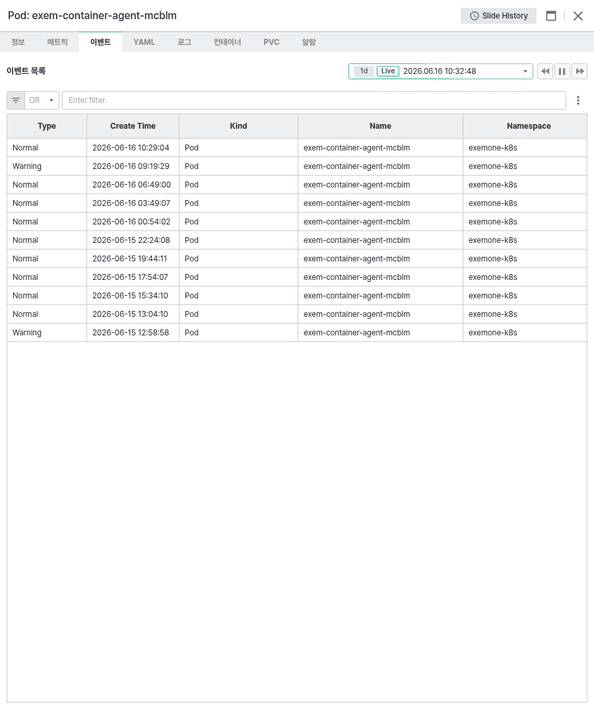The image size is (594, 713).
Task: Switch to the 메트릭 tab
Action: pyautogui.click(x=57, y=42)
